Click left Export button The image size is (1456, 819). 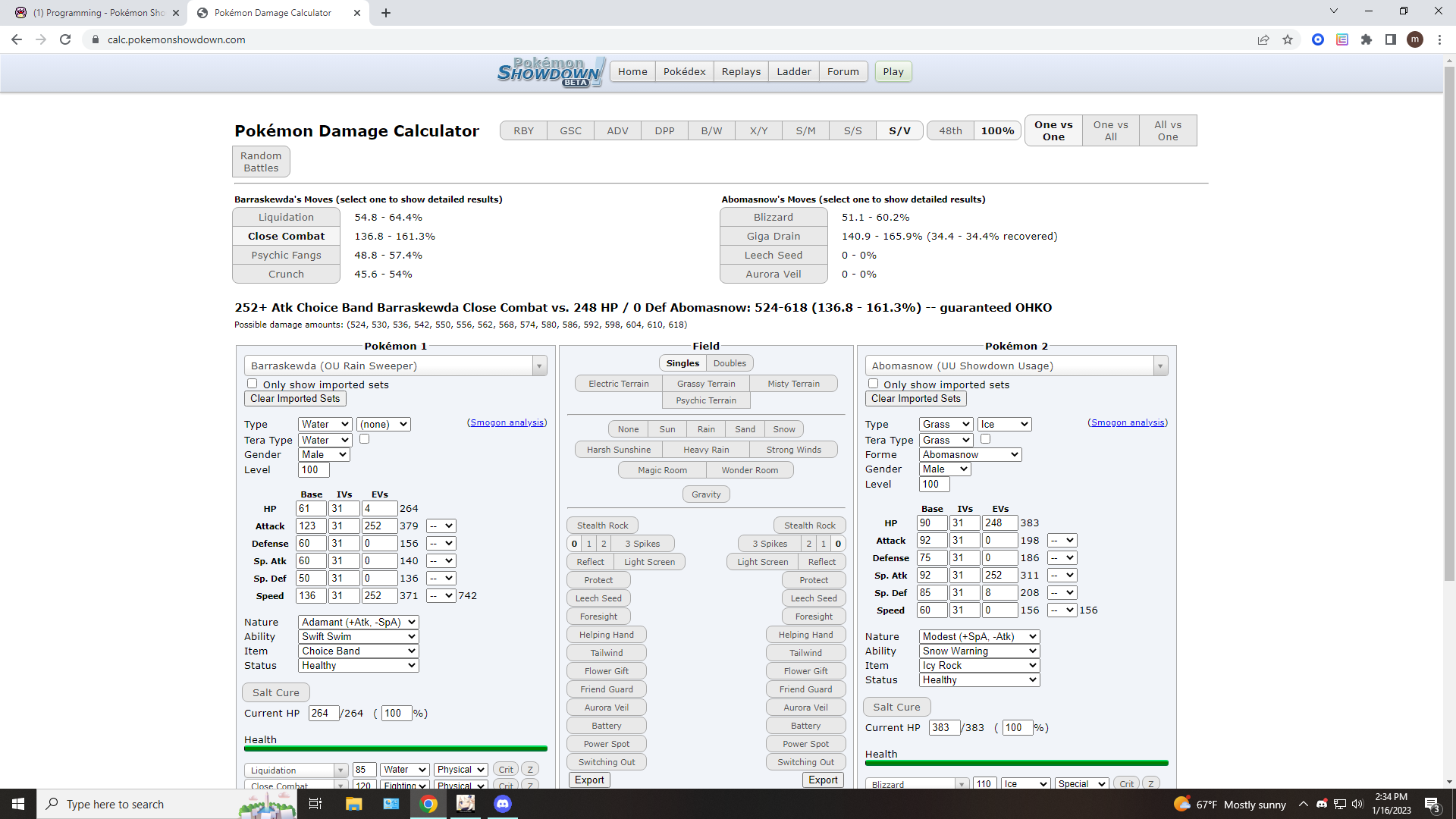point(589,780)
